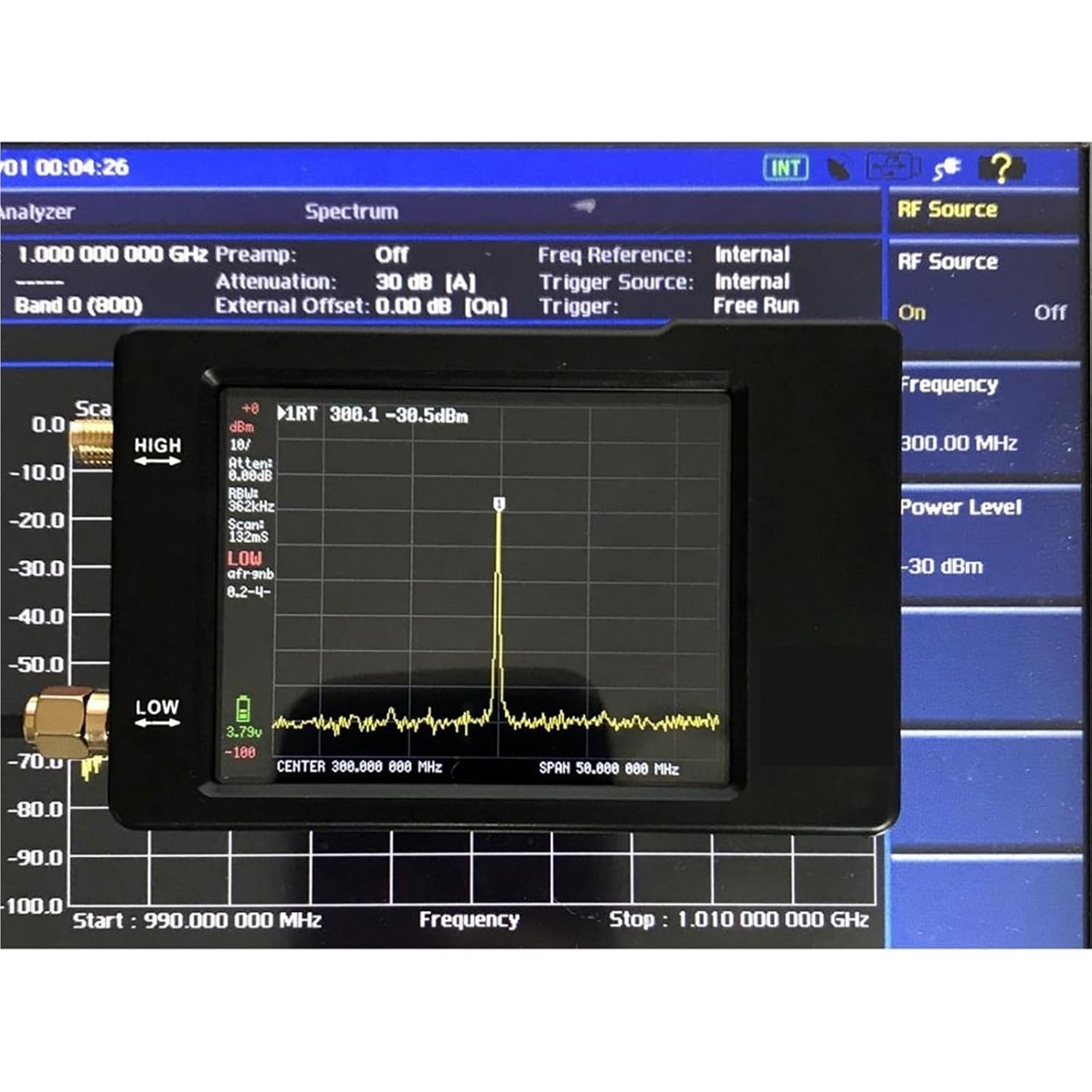Open the RF Source menu title
1092x1092 pixels.
947,210
